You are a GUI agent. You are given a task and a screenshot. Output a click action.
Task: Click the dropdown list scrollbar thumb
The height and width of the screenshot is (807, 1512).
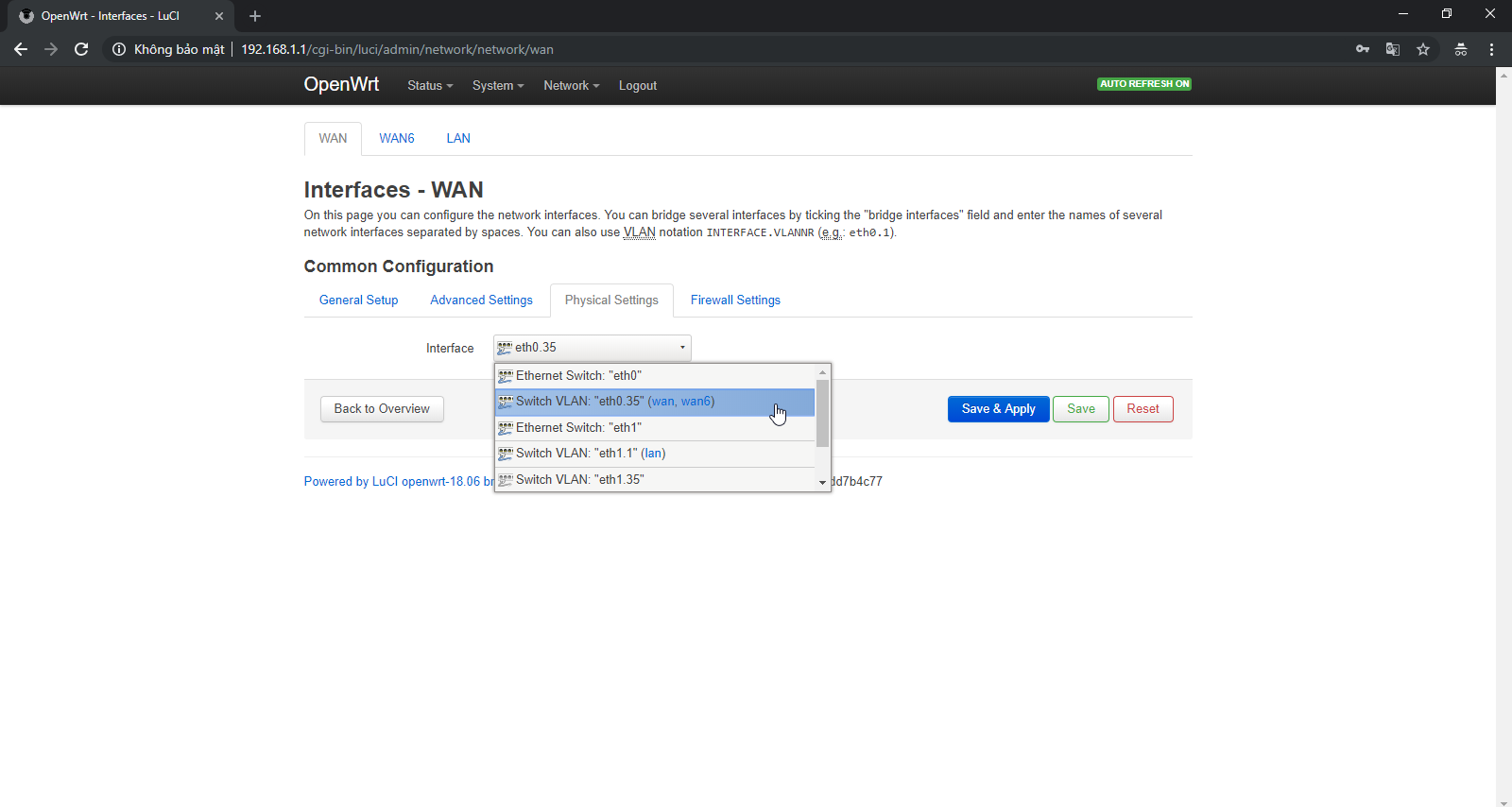(822, 413)
